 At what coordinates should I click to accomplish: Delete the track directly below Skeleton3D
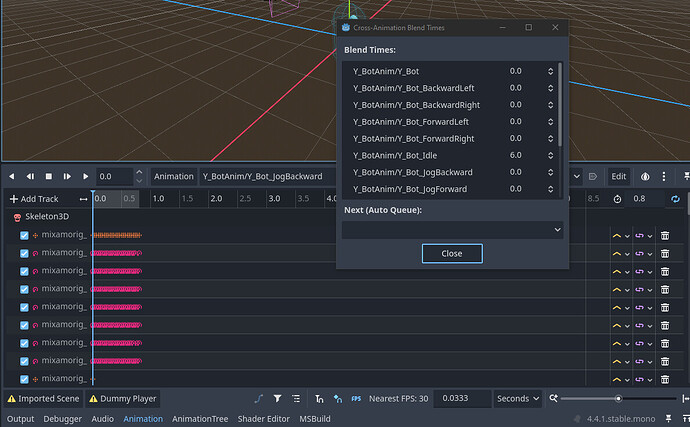(x=665, y=236)
